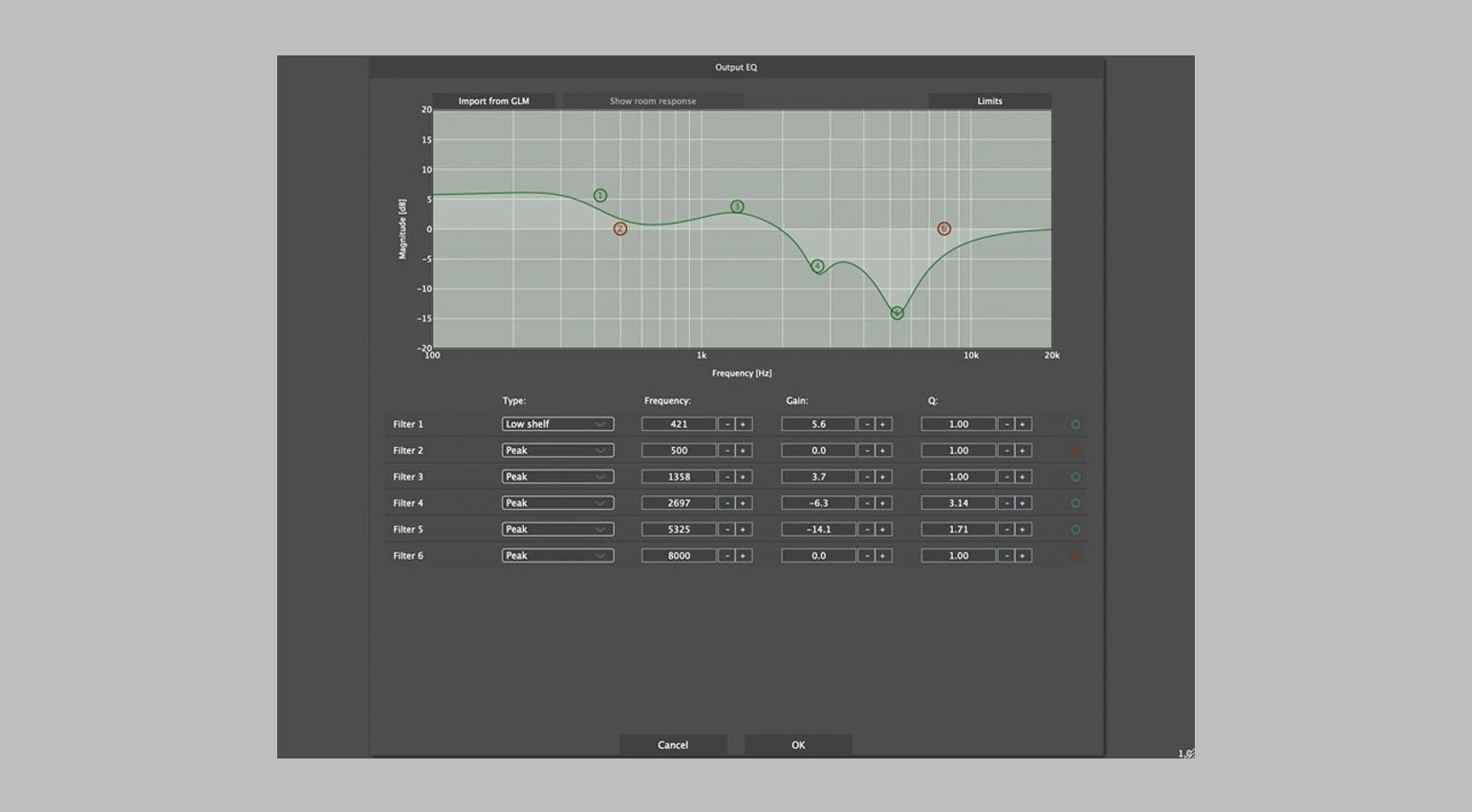Select red filter node 6 on graph
Viewport: 1472px width, 812px height.
[x=944, y=228]
